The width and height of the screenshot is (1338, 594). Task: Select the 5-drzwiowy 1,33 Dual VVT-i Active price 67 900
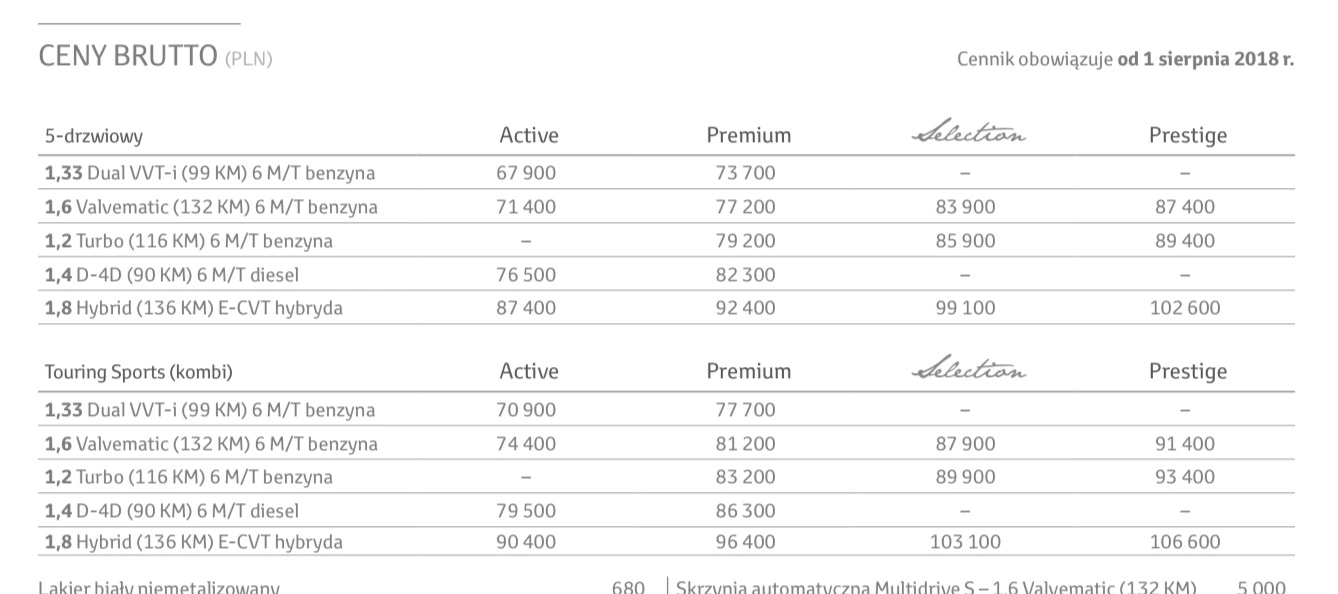click(526, 173)
